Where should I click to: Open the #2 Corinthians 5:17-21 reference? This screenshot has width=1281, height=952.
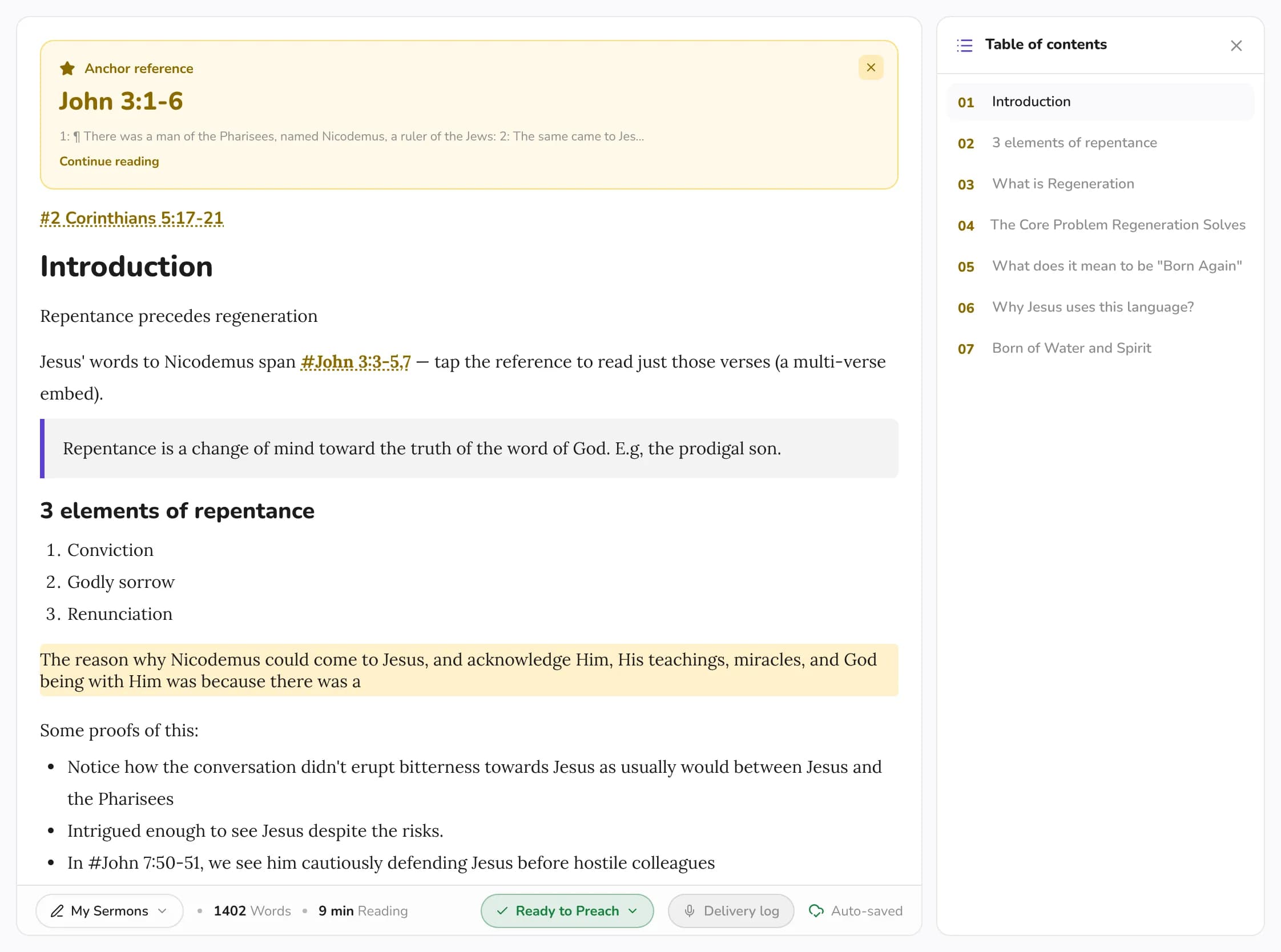coord(131,218)
